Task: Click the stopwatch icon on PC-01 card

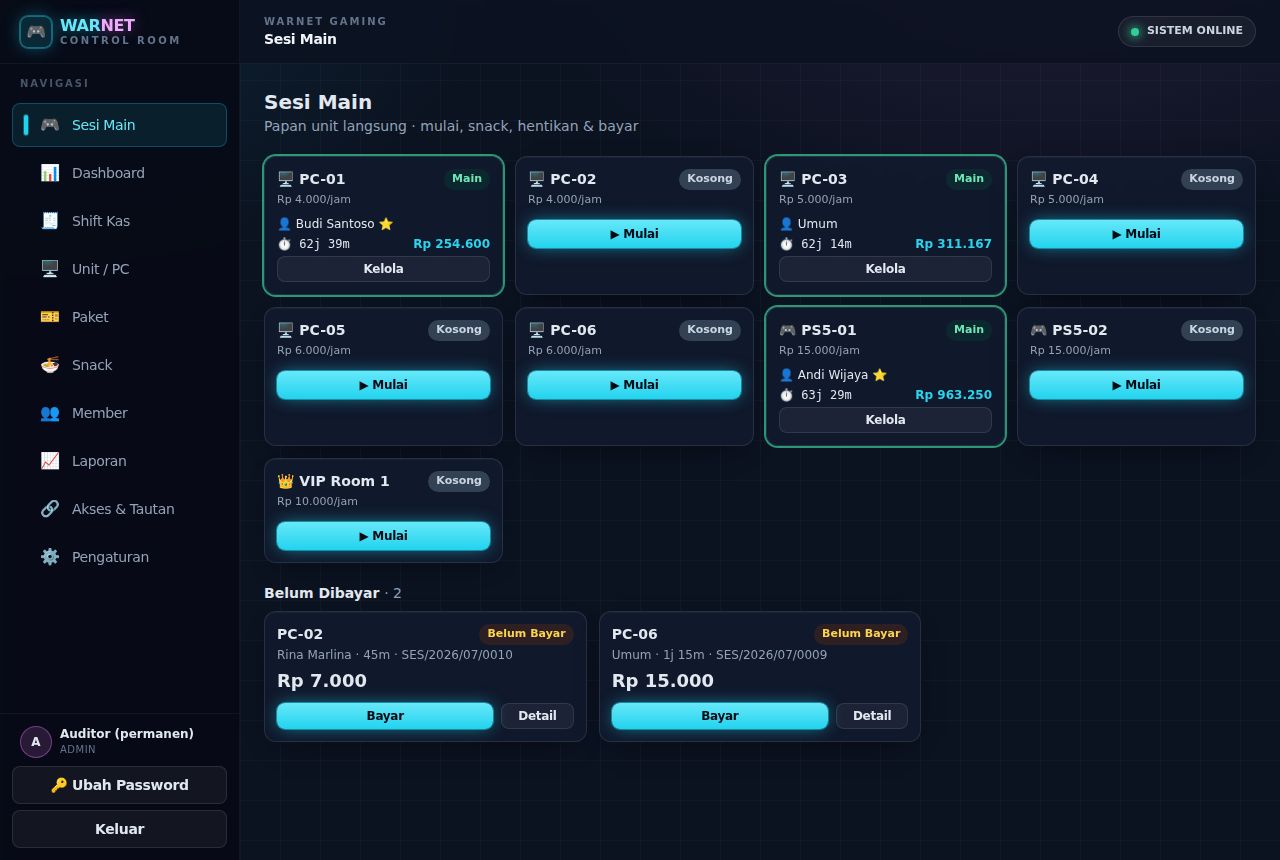Action: coord(284,244)
